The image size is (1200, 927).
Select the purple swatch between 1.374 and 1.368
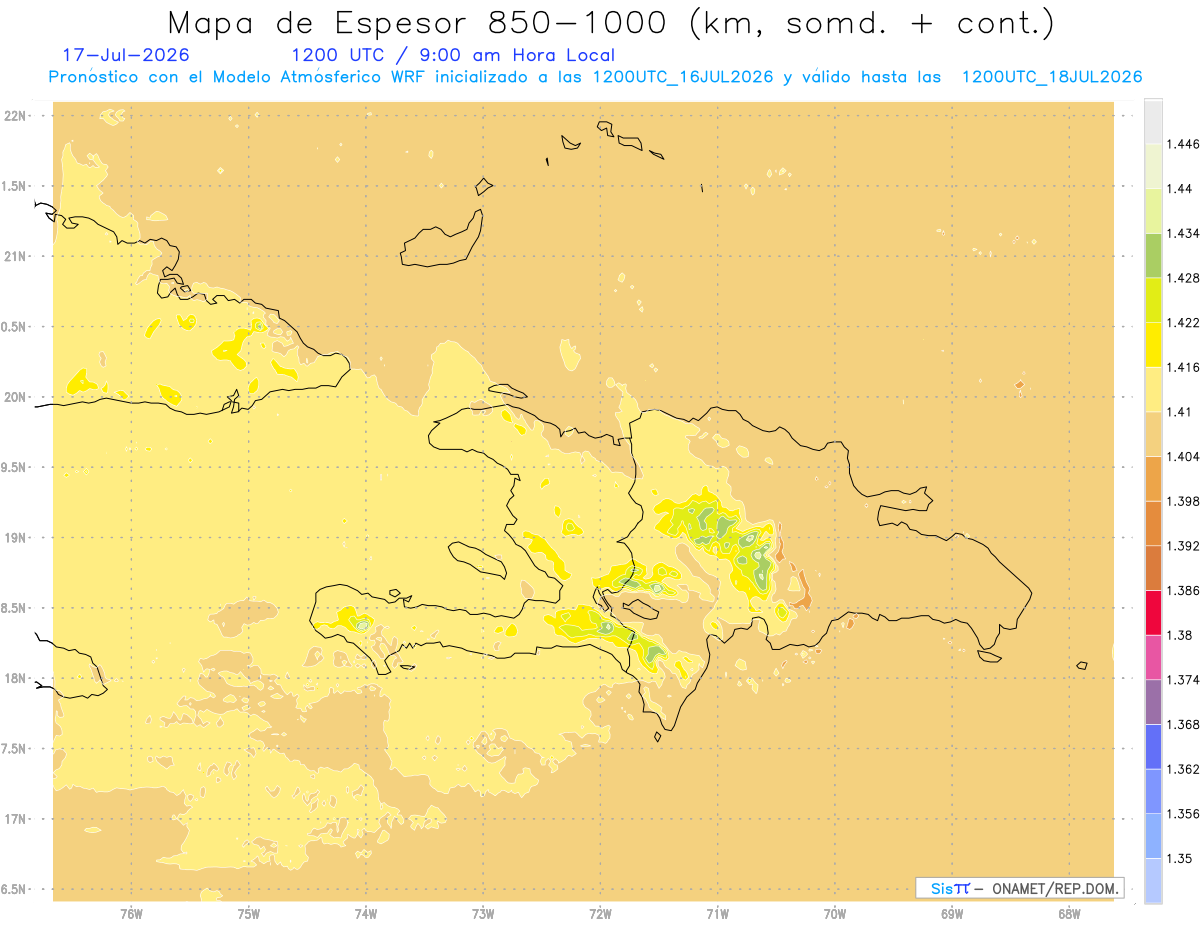1153,702
